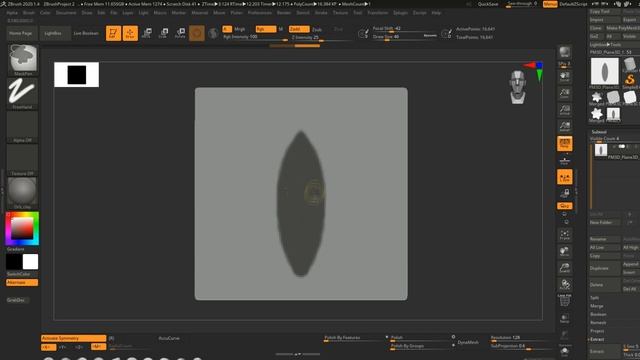Click the Move view icon

tap(564, 251)
